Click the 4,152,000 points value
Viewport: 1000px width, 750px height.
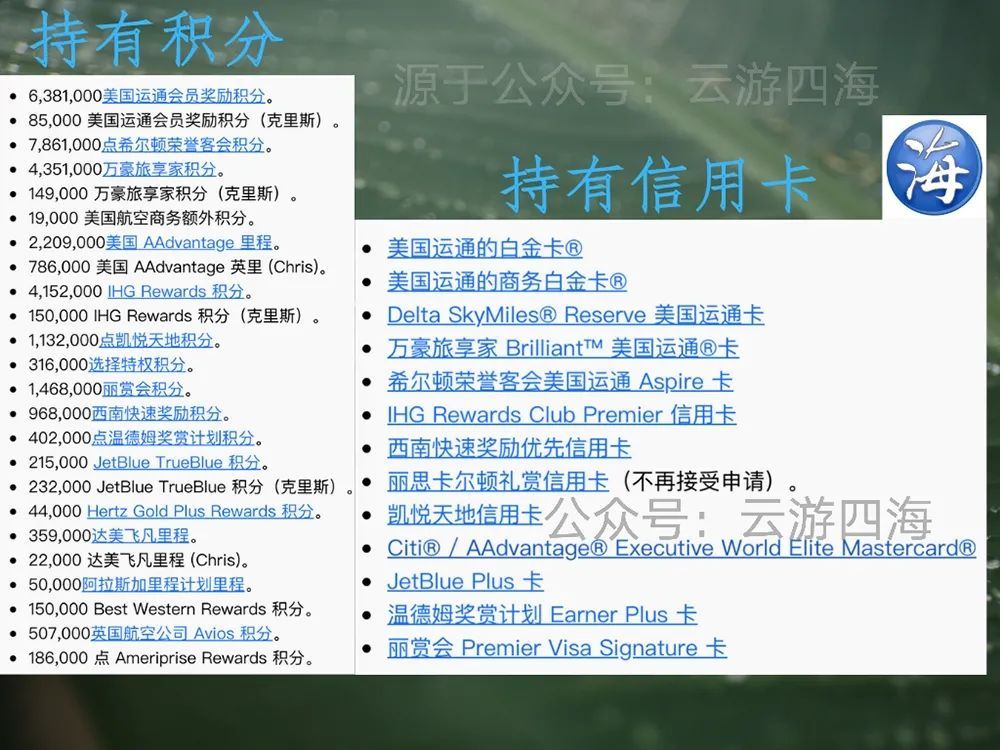[65, 291]
